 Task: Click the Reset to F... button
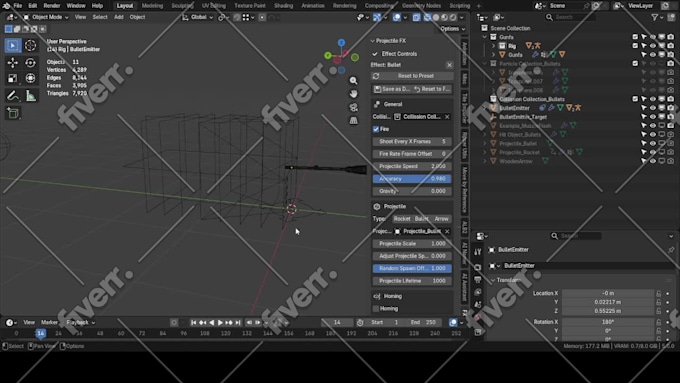click(432, 89)
